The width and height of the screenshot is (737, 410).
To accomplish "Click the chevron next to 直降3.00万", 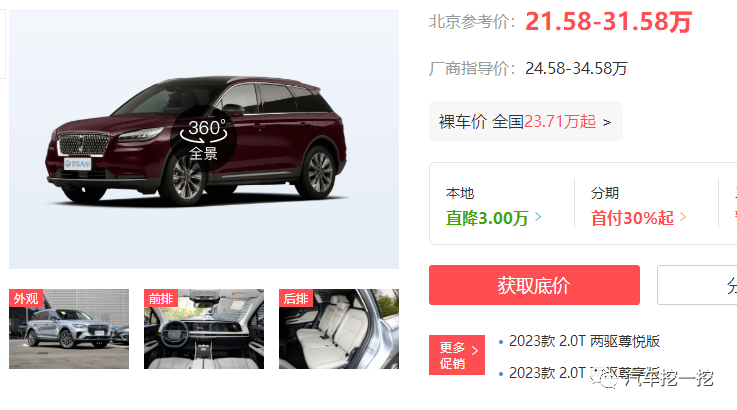I will (x=538, y=217).
